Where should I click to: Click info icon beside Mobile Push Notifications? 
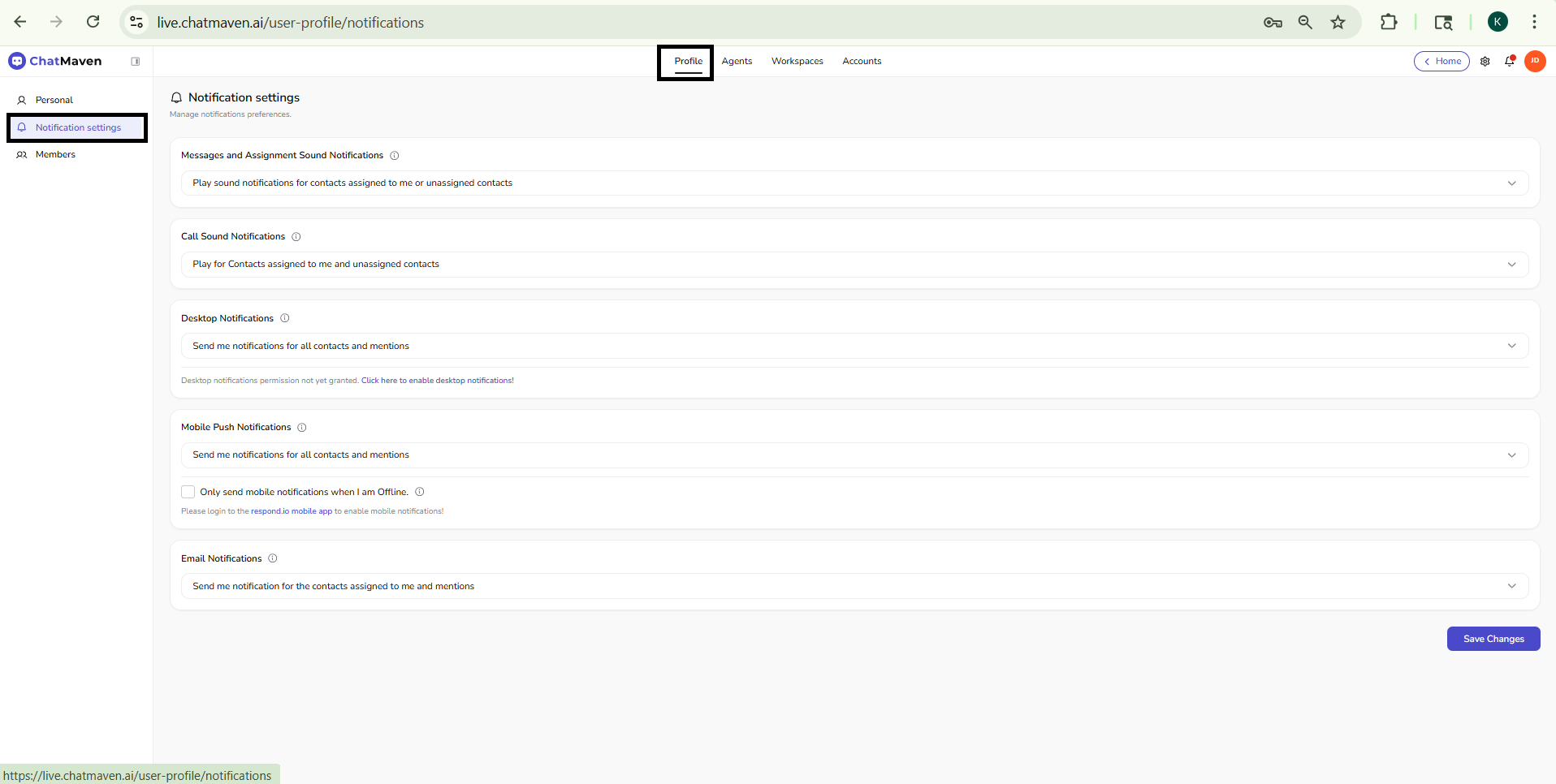click(302, 428)
